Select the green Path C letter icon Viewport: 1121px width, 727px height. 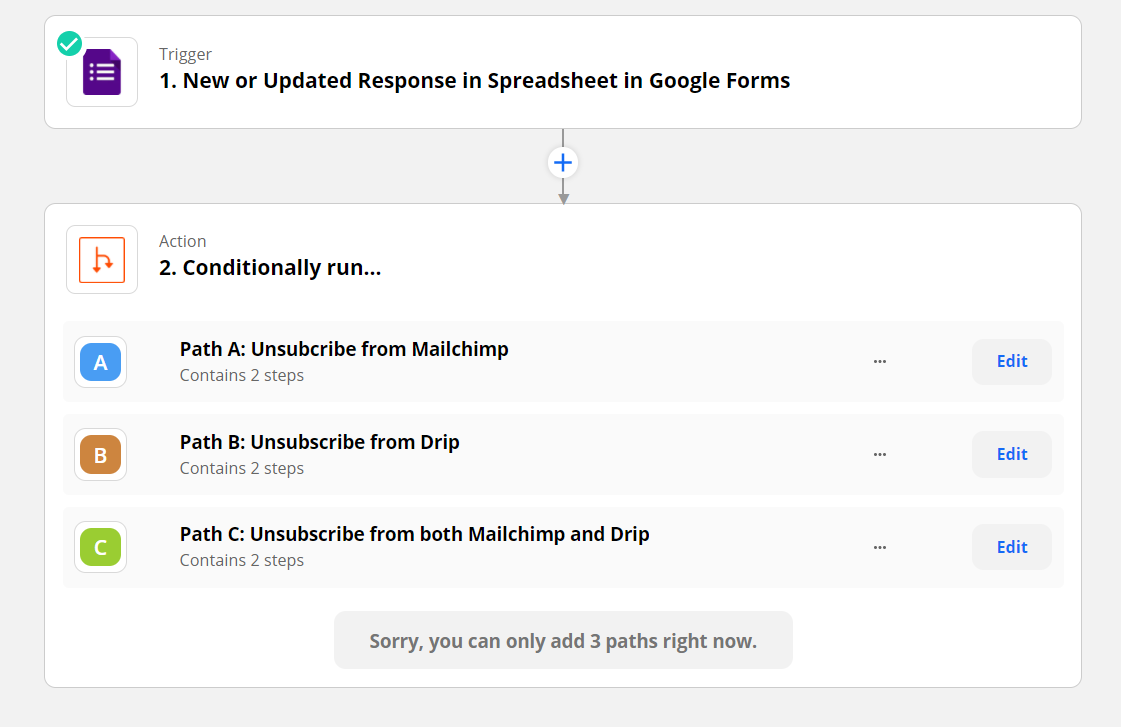tap(101, 547)
